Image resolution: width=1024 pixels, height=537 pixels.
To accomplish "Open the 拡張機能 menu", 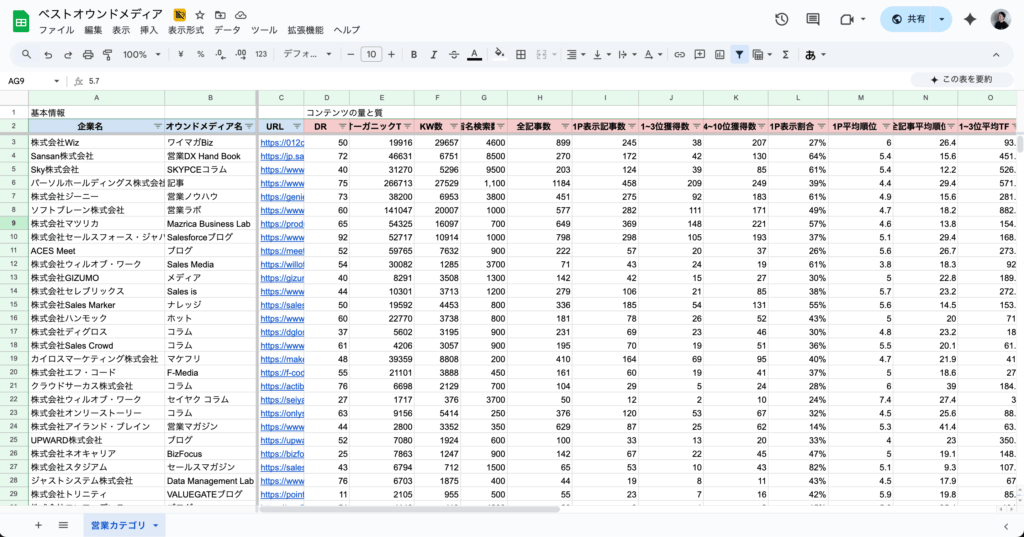I will (305, 30).
